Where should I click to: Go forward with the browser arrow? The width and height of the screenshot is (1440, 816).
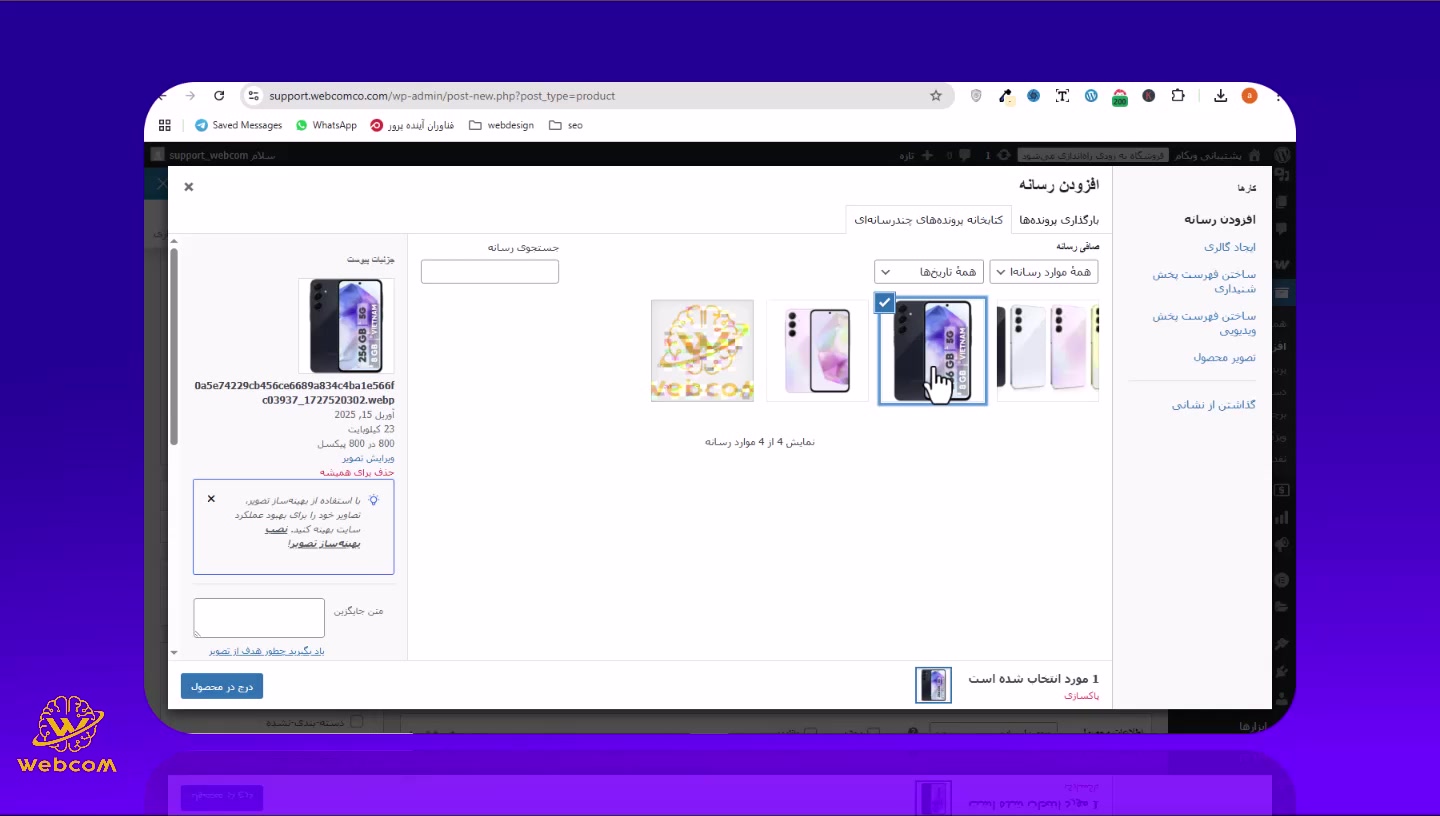[190, 96]
